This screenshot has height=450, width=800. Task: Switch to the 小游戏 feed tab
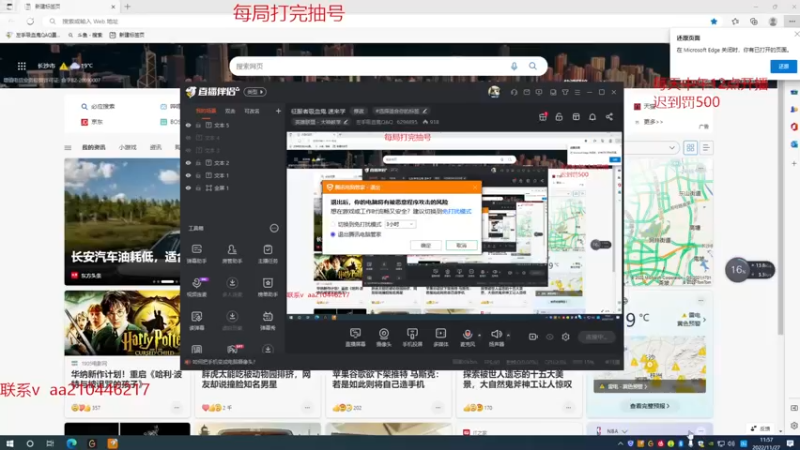128,147
